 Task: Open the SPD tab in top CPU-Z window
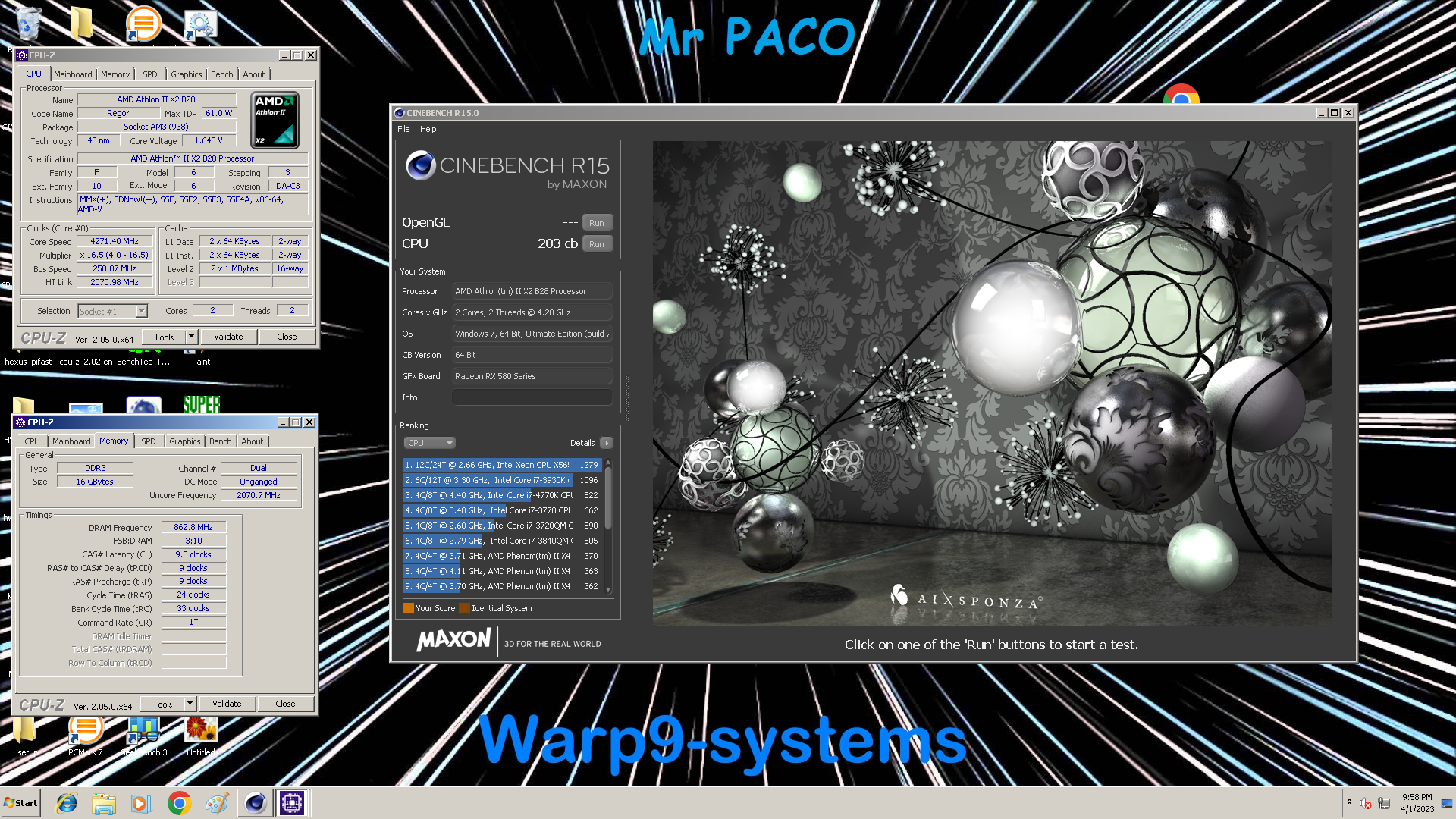[x=150, y=74]
